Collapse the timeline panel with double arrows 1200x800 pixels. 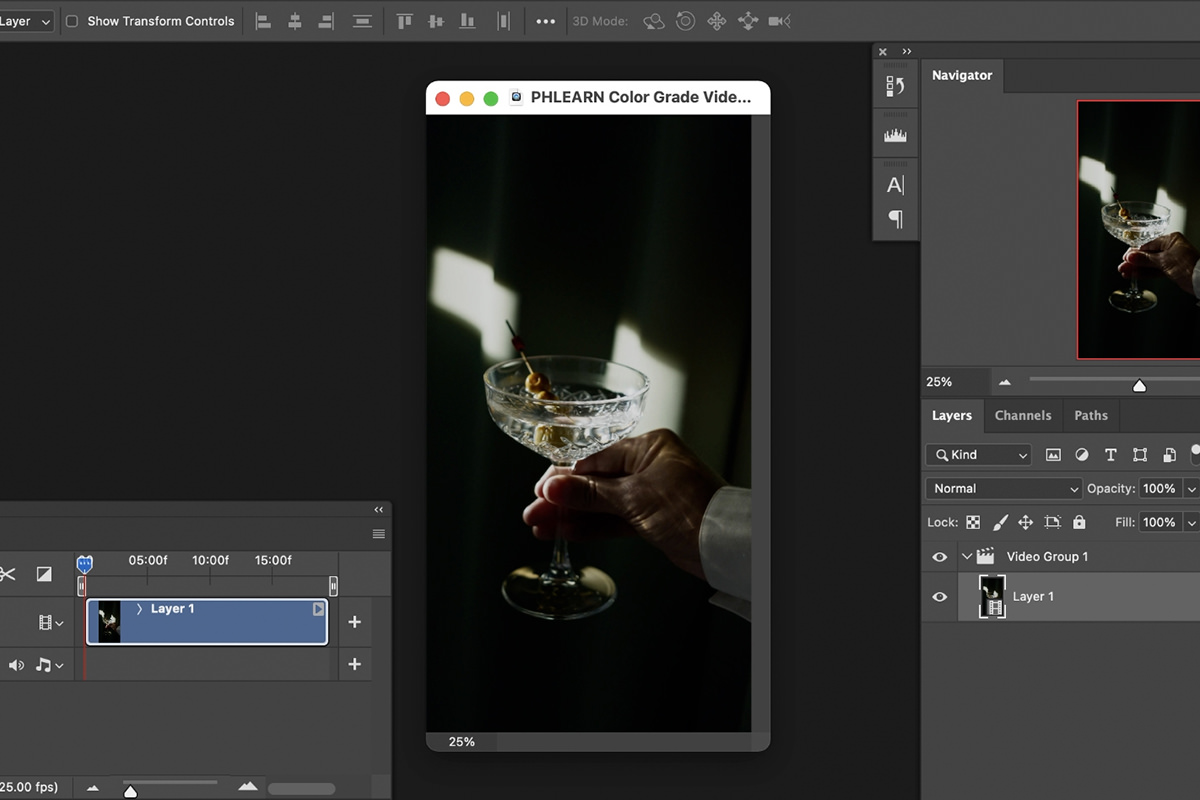pos(378,509)
